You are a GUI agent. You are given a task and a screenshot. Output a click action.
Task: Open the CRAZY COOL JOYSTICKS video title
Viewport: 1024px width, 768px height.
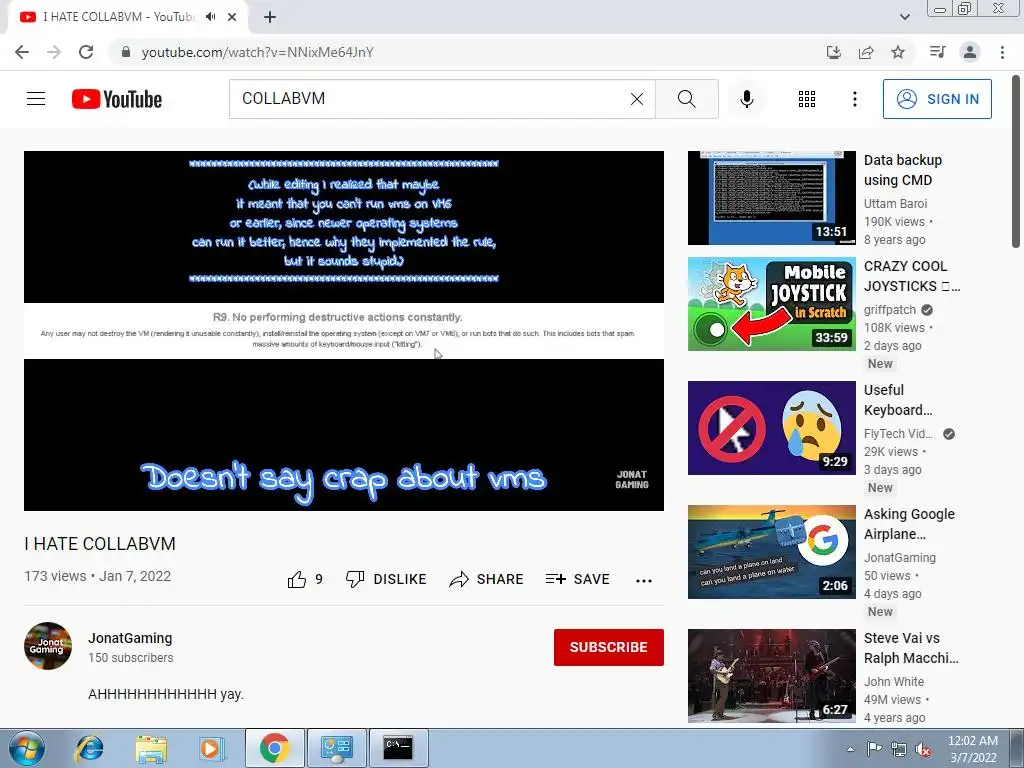pos(912,276)
